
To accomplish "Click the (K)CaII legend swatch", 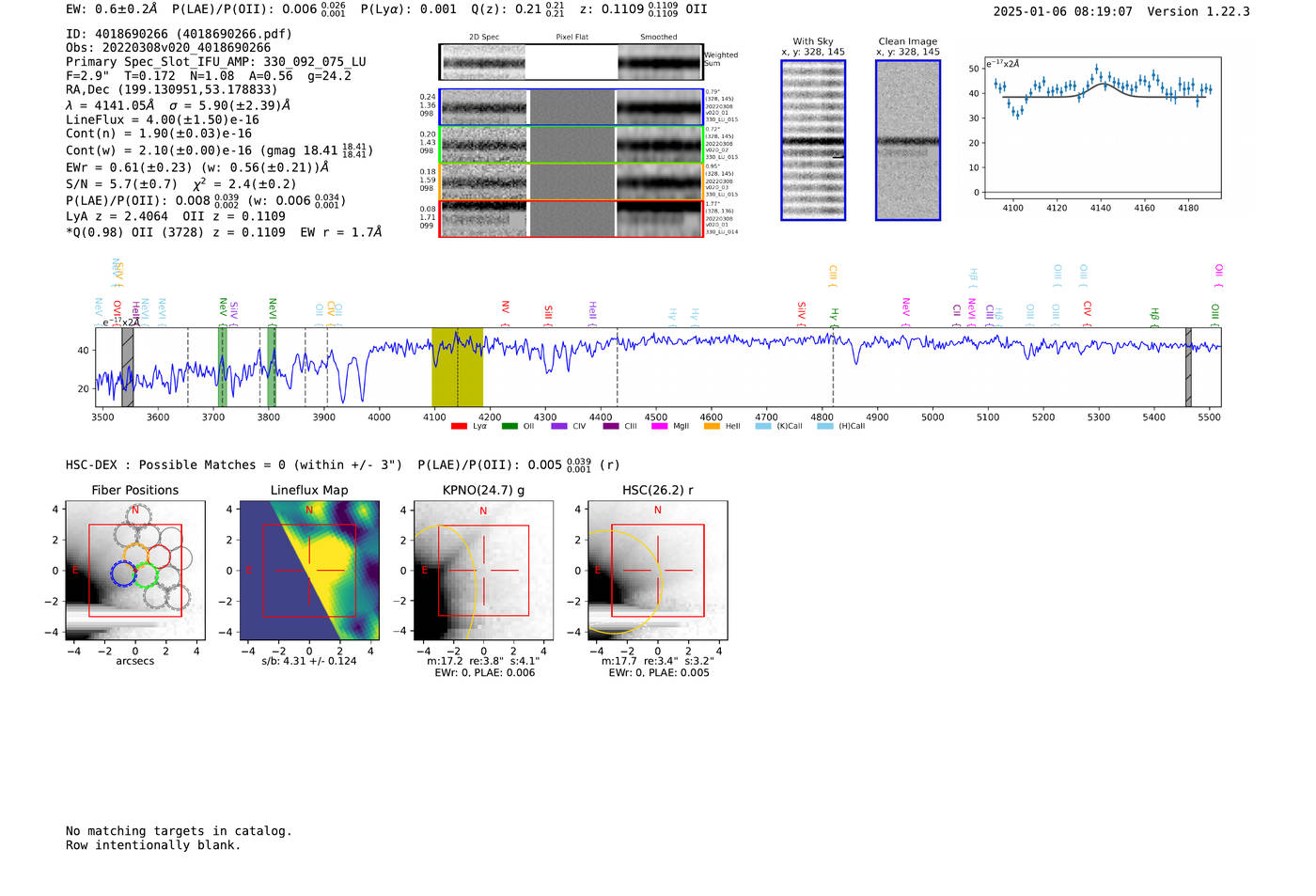I will tap(763, 426).
